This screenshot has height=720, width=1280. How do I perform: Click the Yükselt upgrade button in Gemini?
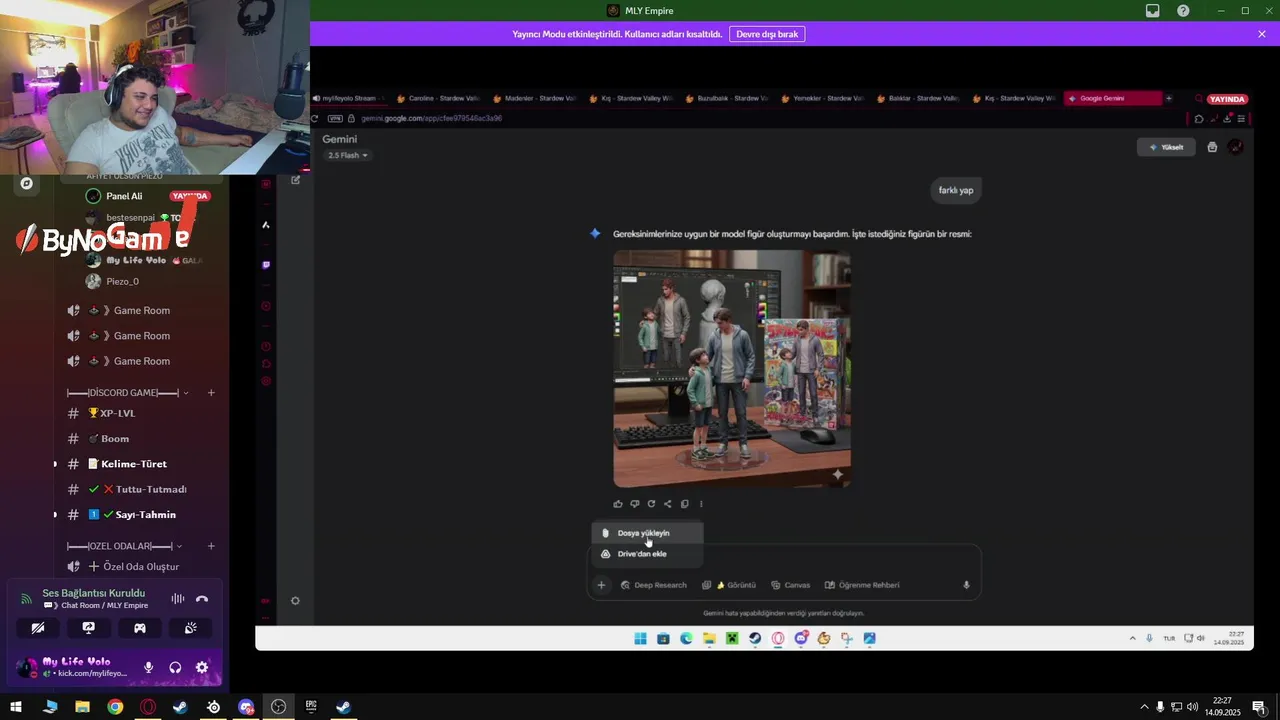(x=1166, y=147)
